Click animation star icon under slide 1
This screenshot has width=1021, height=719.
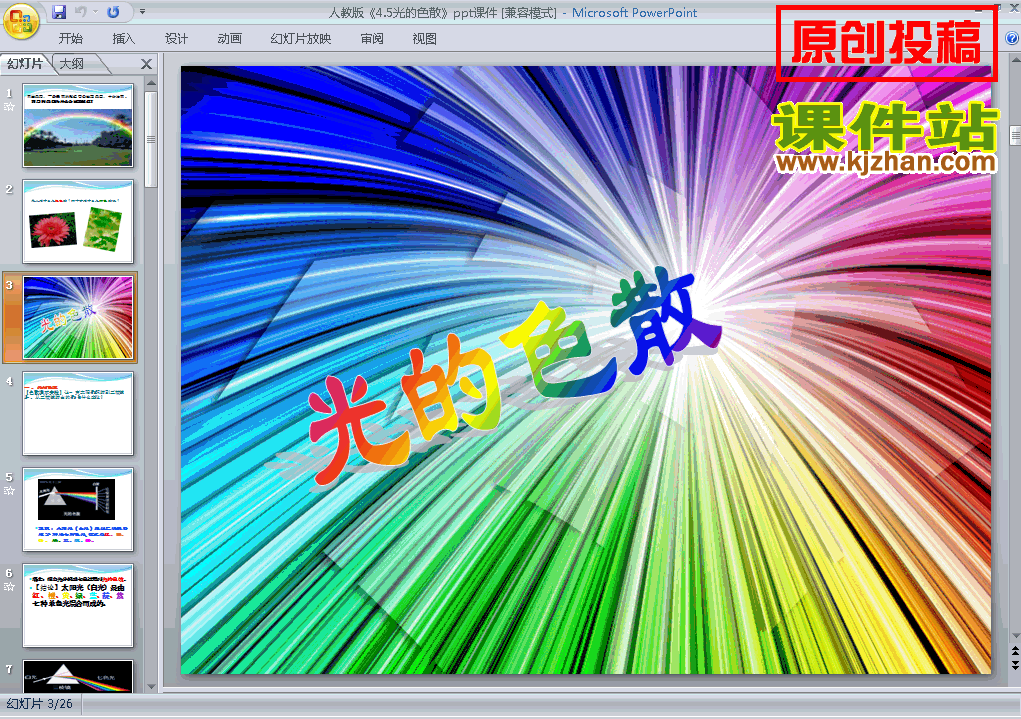pyautogui.click(x=9, y=107)
